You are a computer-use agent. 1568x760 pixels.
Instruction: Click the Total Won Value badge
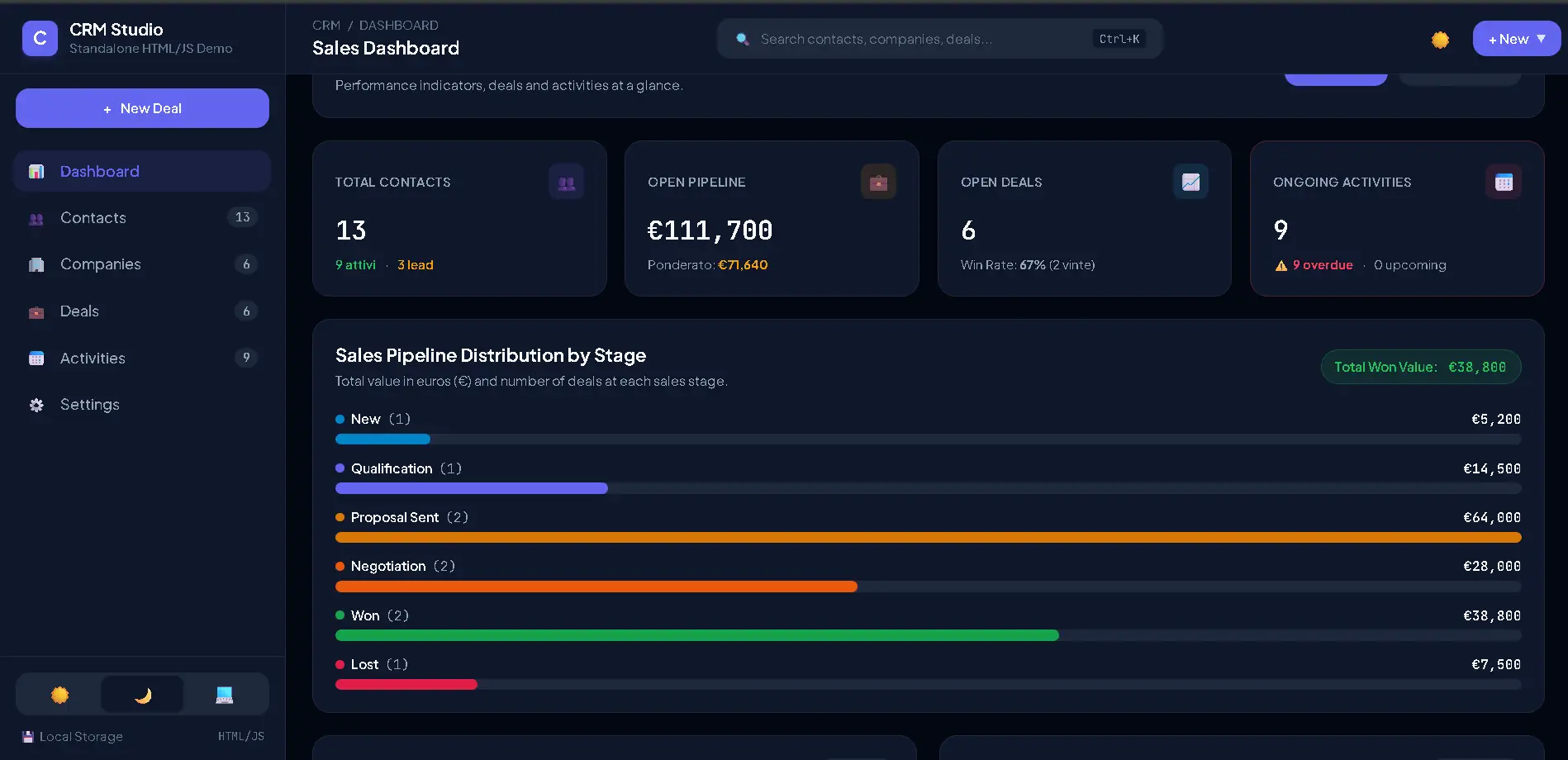tap(1421, 367)
